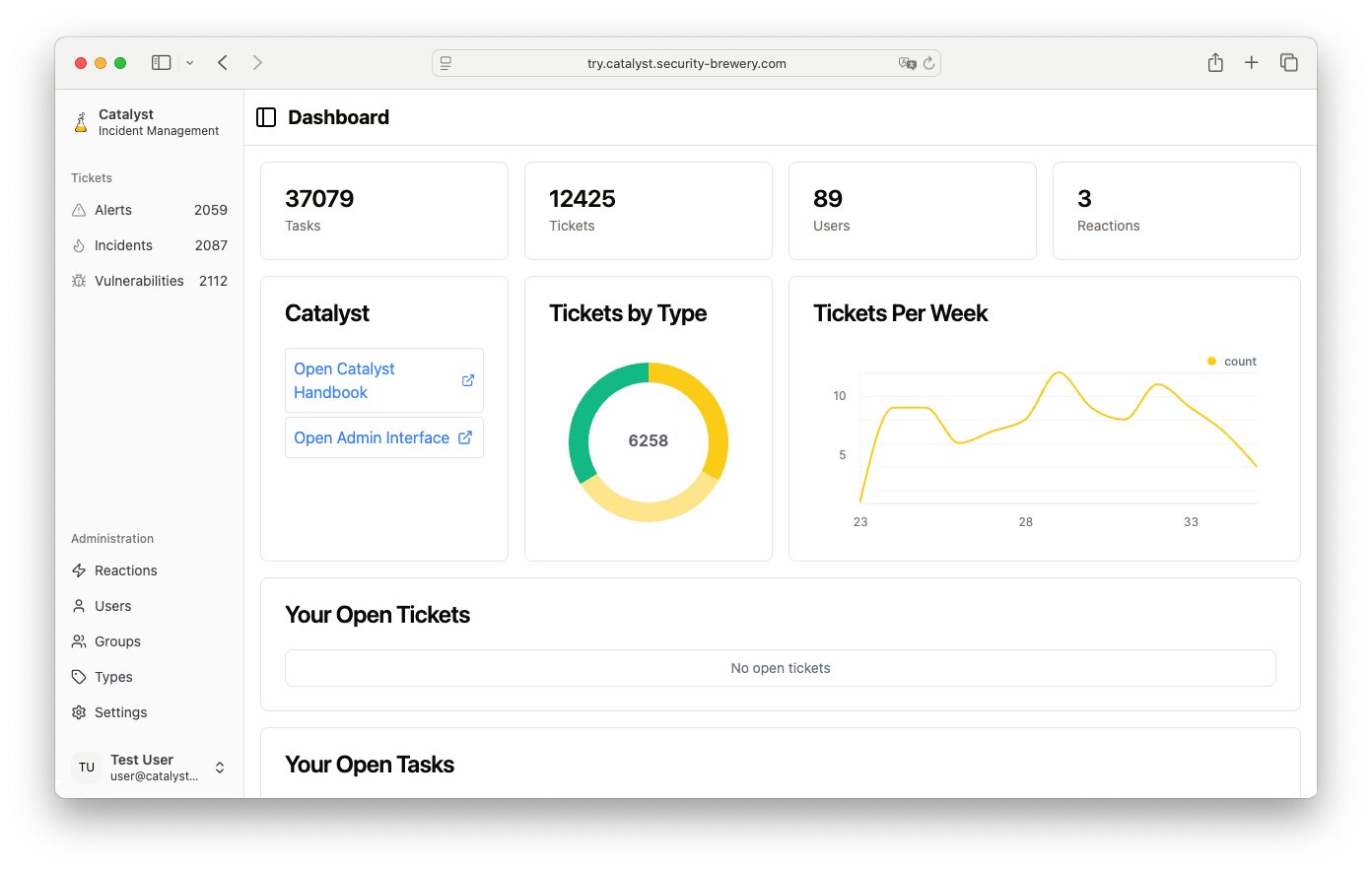Click the Groups people icon

[78, 640]
